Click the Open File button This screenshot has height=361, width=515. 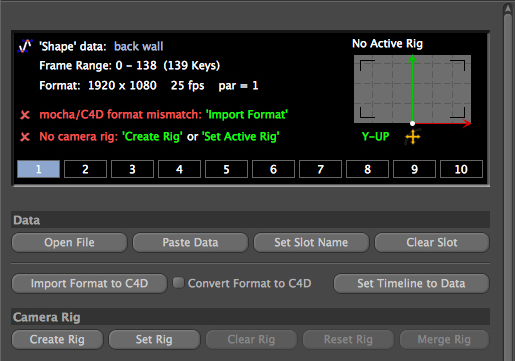pos(69,242)
